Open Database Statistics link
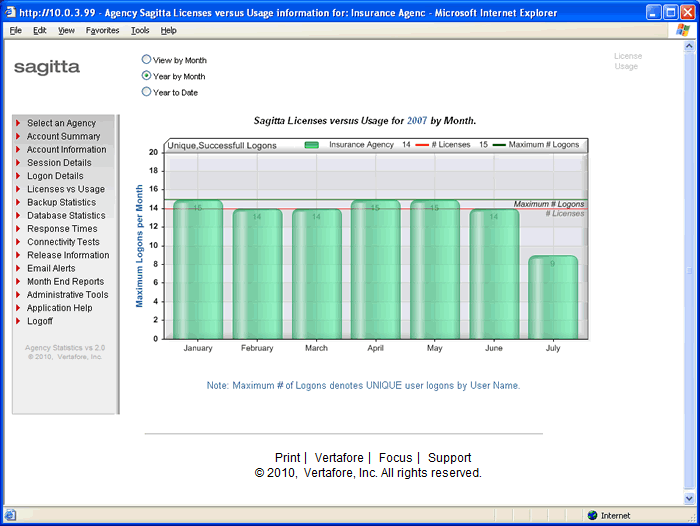 coord(66,215)
